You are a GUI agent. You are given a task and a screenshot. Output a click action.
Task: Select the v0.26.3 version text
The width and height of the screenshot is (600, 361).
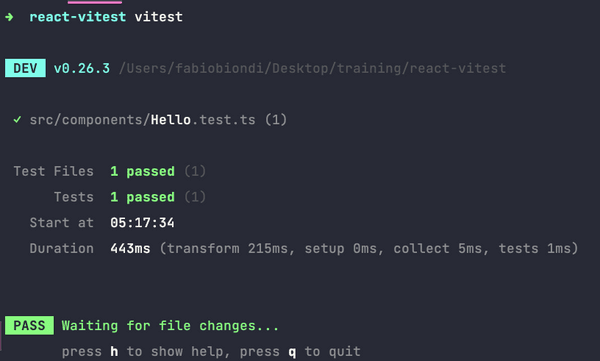coord(82,68)
